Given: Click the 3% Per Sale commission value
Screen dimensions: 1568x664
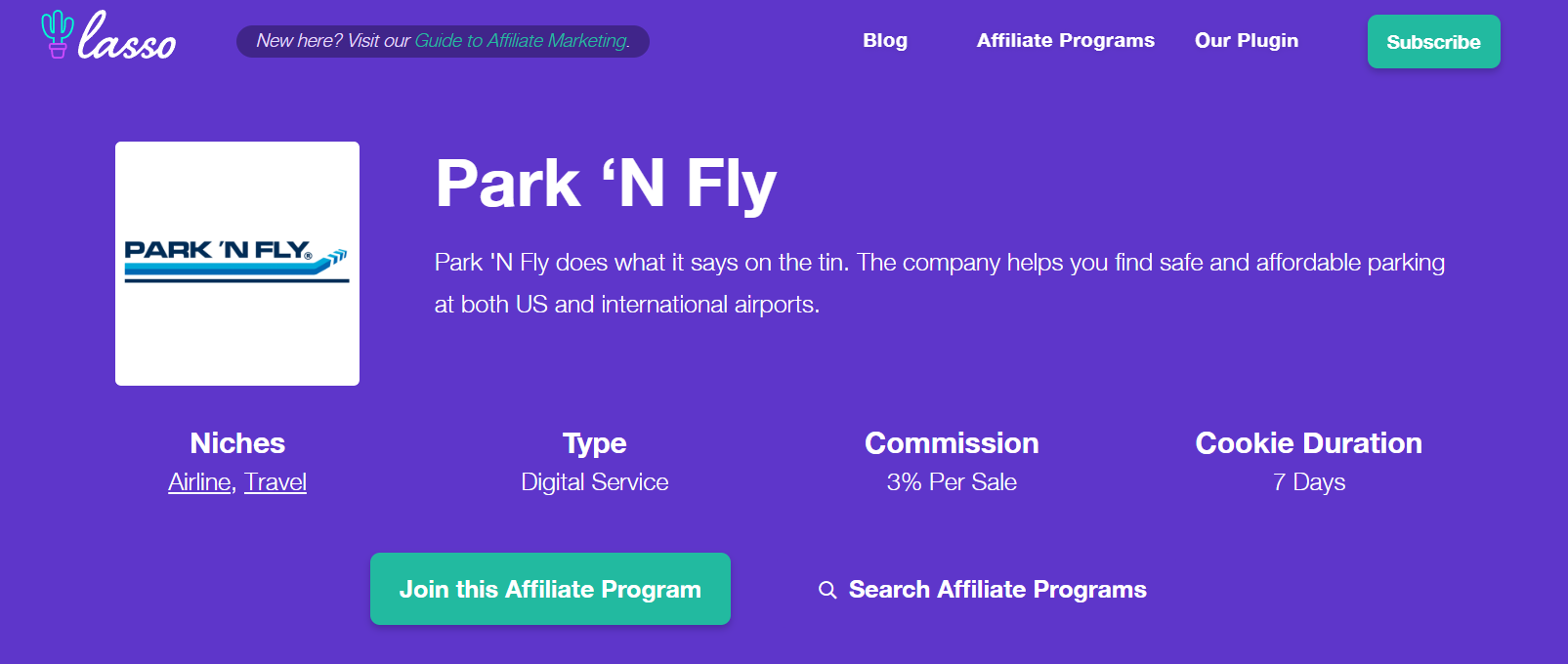Looking at the screenshot, I should (x=952, y=482).
